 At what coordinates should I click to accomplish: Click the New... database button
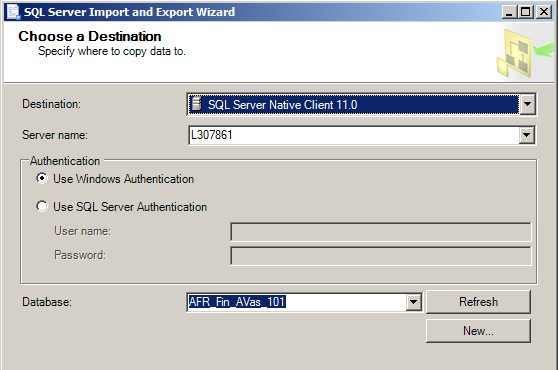478,331
